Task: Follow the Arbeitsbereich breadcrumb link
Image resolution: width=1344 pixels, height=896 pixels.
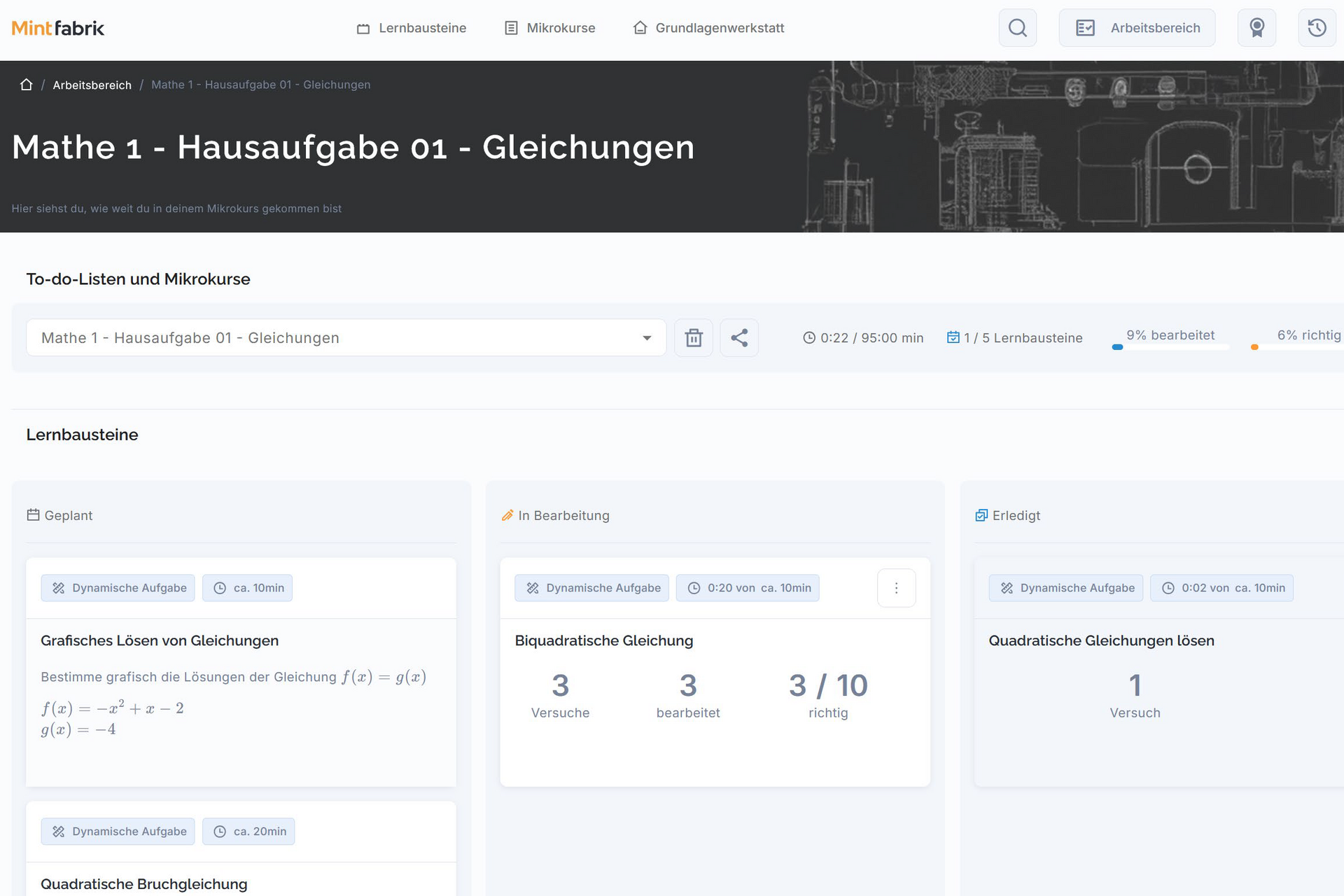Action: [x=92, y=85]
